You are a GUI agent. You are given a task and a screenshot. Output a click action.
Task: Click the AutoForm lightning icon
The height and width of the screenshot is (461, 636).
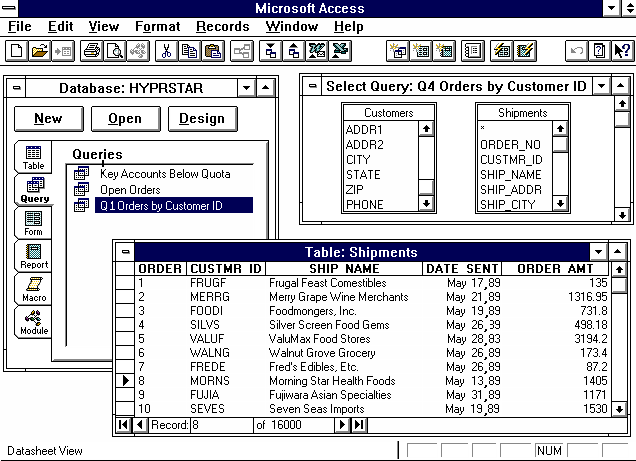(x=502, y=51)
